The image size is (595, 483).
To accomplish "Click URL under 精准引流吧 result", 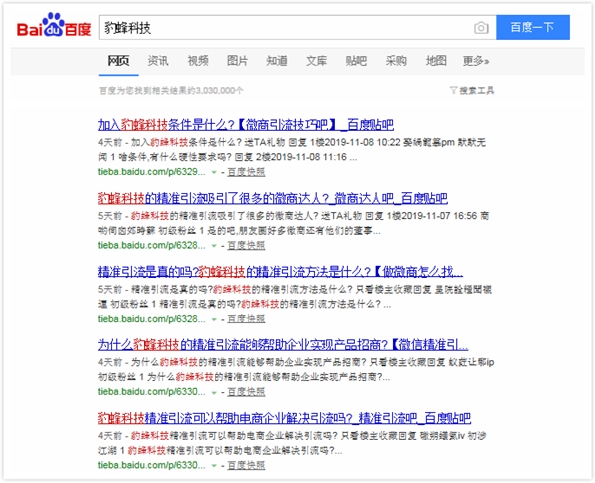I will pos(151,465).
